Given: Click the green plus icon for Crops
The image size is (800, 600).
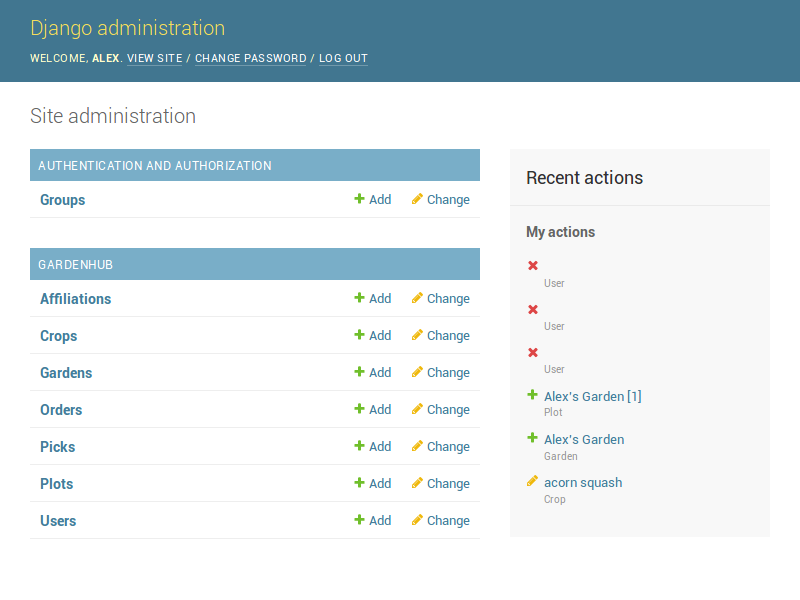Looking at the screenshot, I should tap(359, 335).
